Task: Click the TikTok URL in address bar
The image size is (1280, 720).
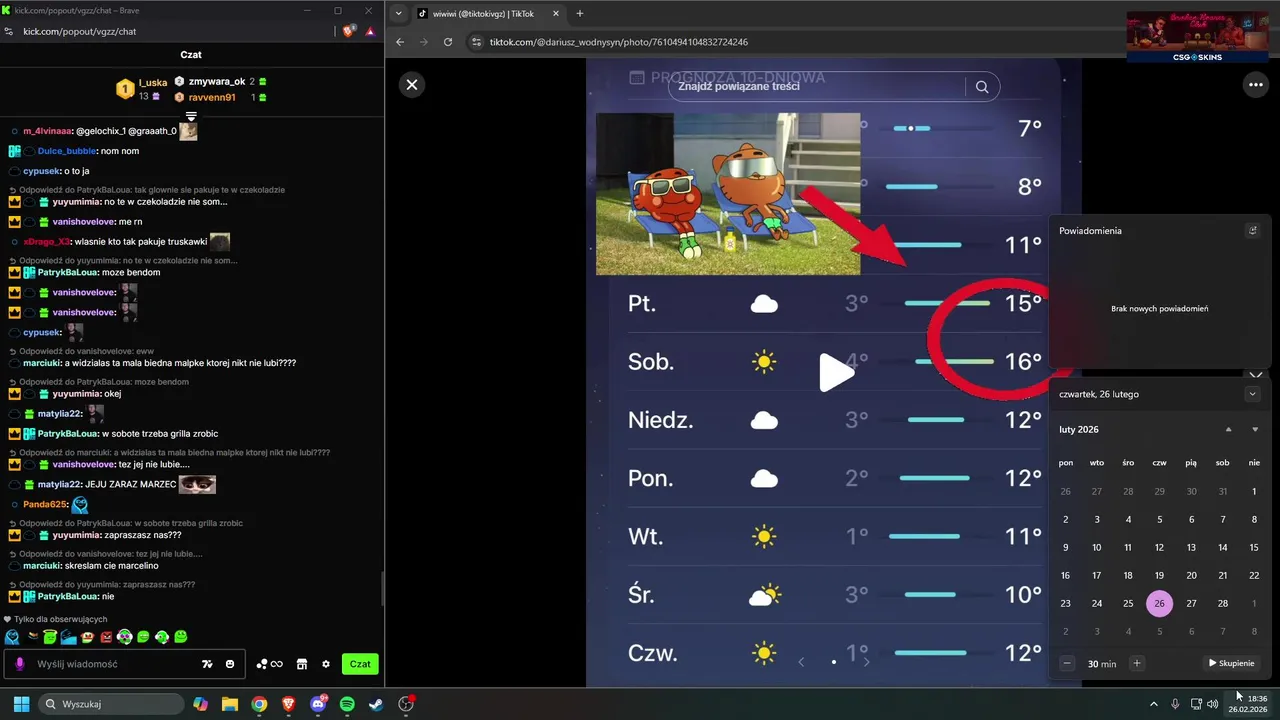Action: 619,42
